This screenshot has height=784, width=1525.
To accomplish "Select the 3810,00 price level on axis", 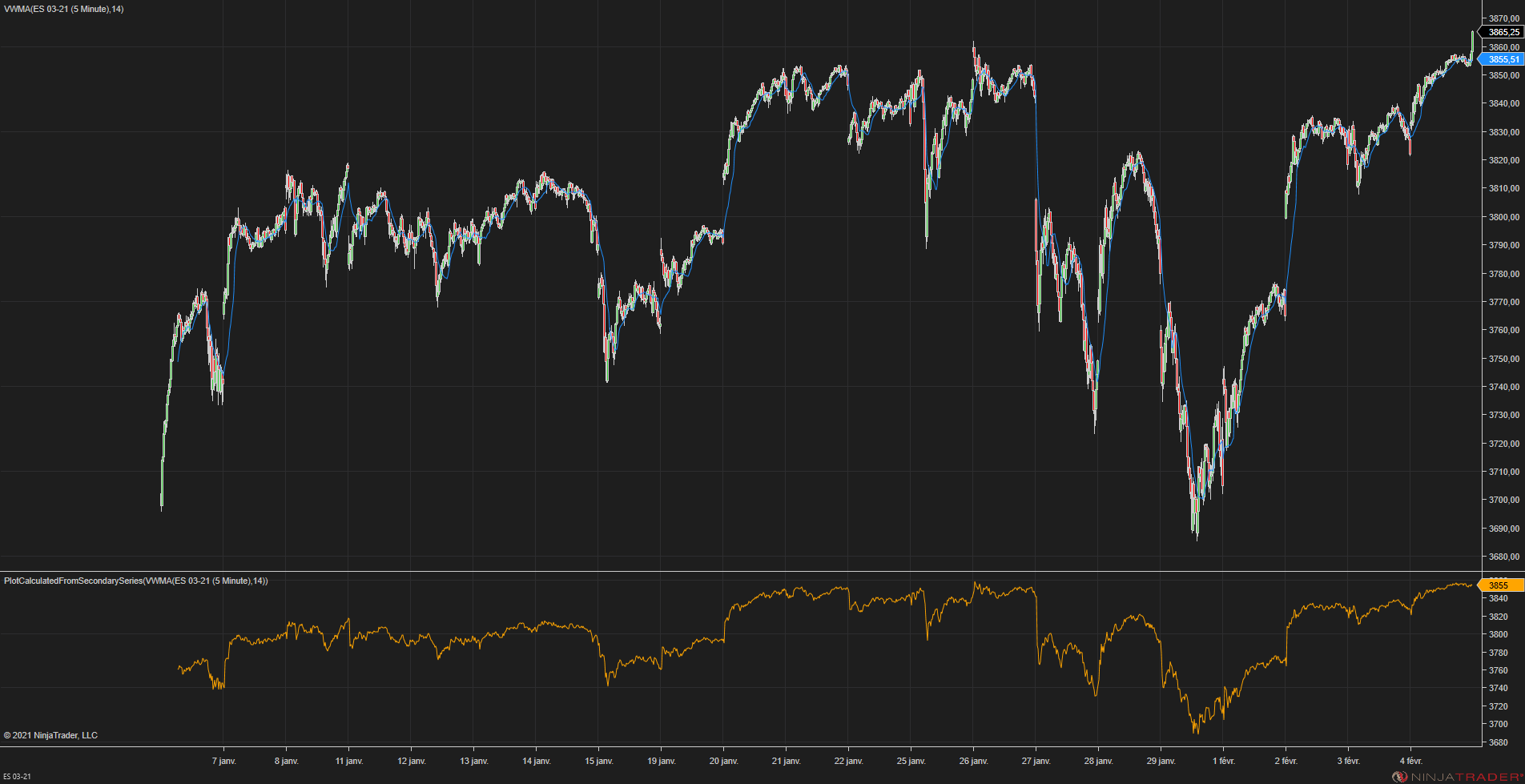I will point(1504,188).
